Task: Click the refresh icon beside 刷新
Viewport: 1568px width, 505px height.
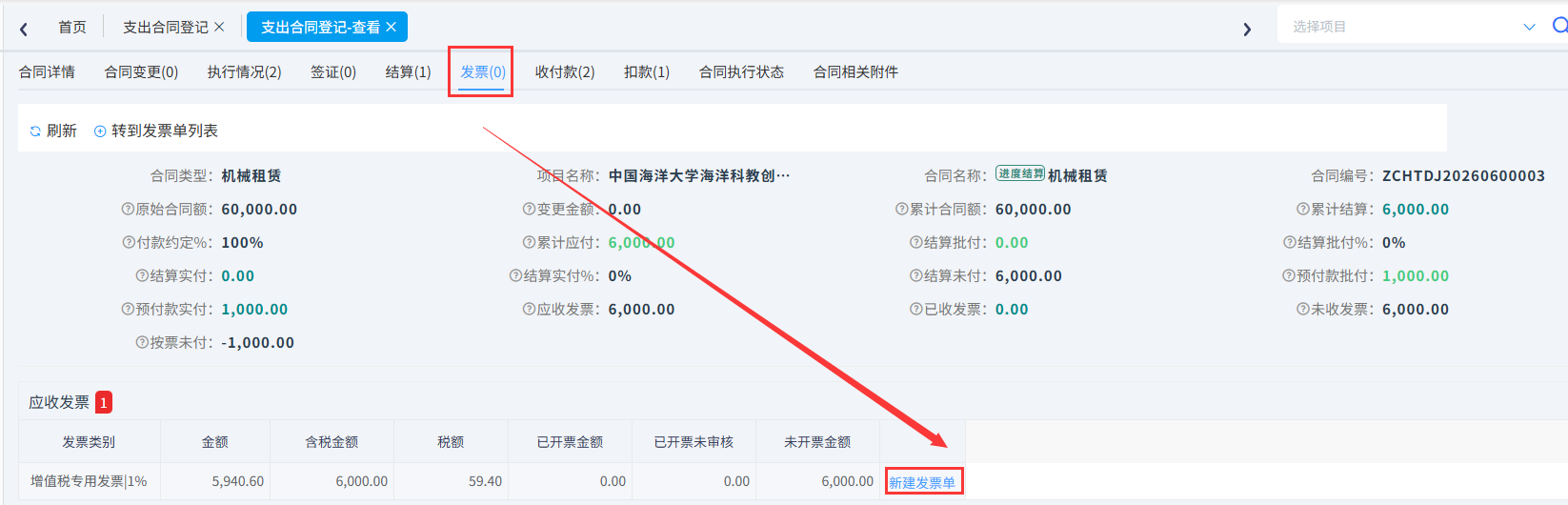Action: pos(35,131)
